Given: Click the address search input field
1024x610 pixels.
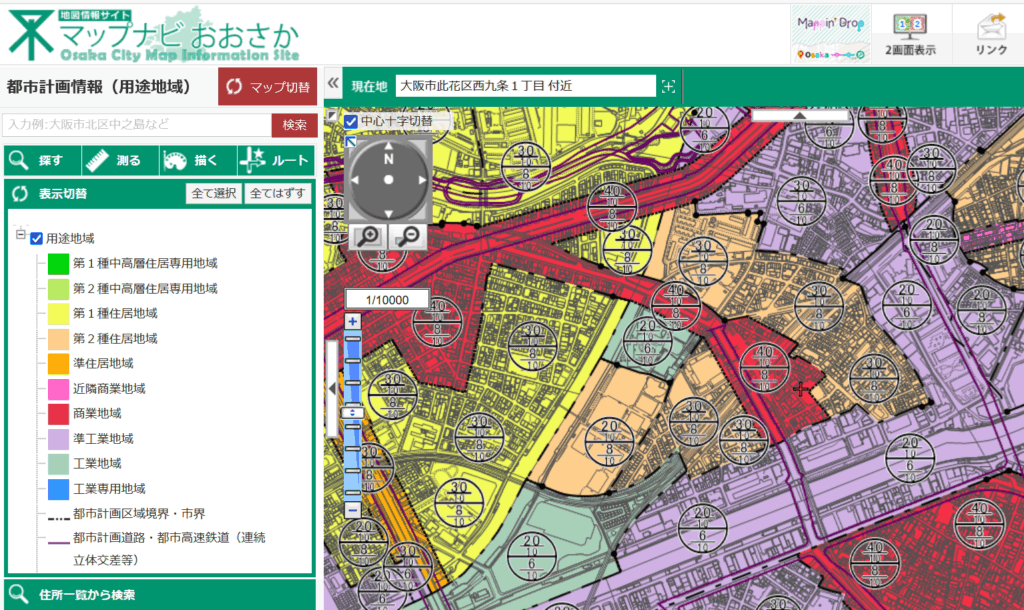Looking at the screenshot, I should coord(136,125).
